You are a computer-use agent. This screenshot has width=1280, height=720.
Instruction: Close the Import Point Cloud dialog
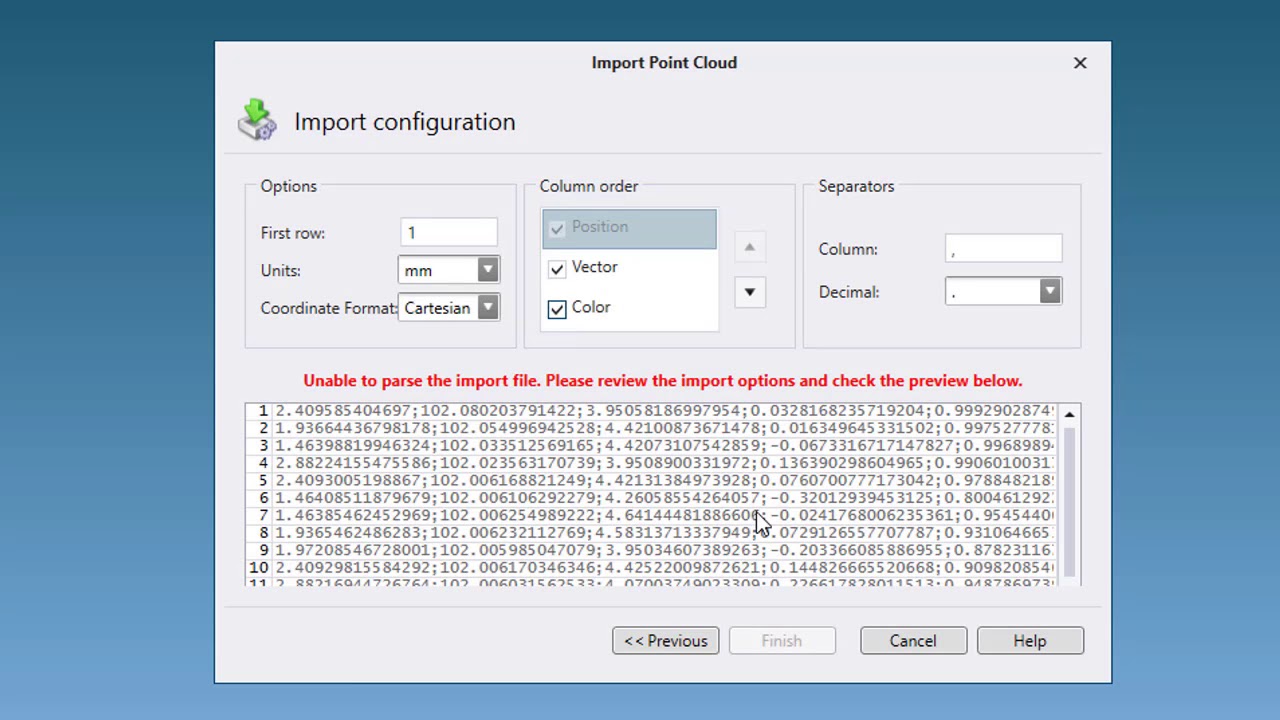[1080, 63]
